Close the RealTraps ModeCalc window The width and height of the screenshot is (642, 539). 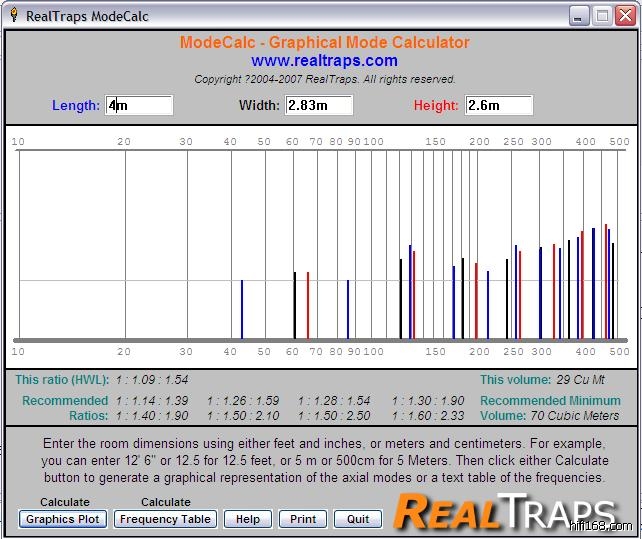(x=625, y=15)
